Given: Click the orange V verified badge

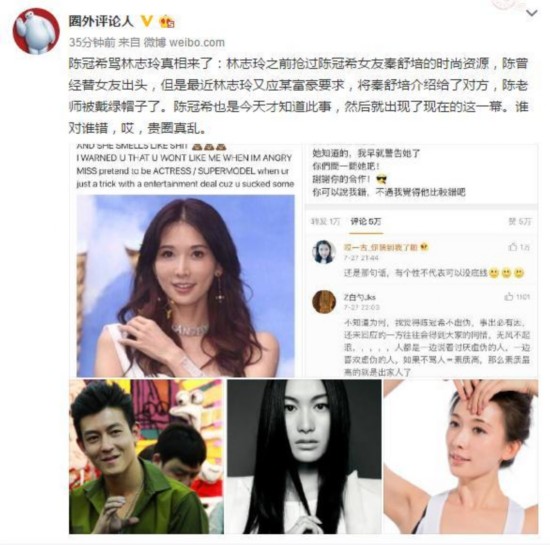Looking at the screenshot, I should coord(147,21).
